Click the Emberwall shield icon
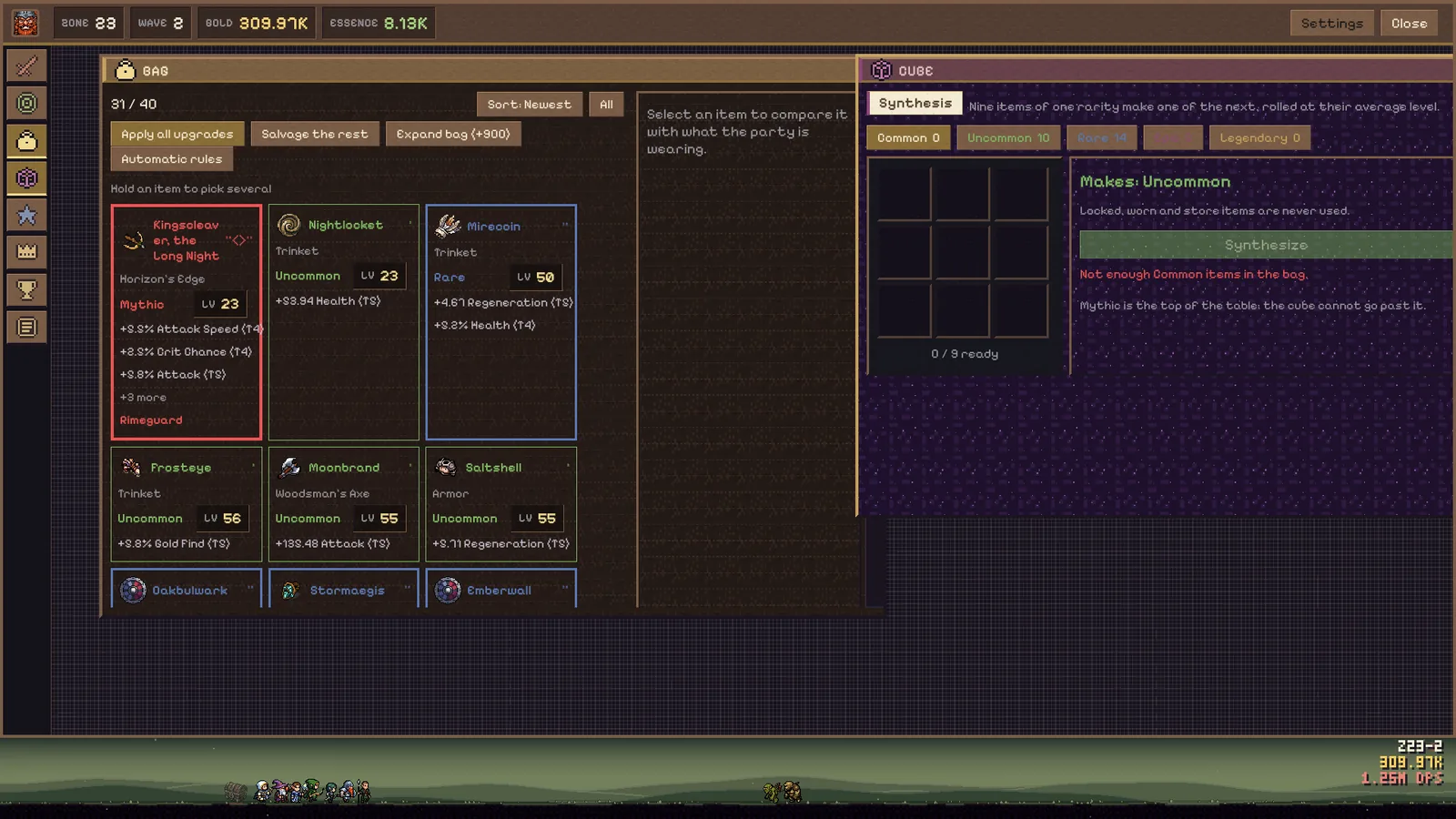Viewport: 1456px width, 819px height. (x=448, y=590)
